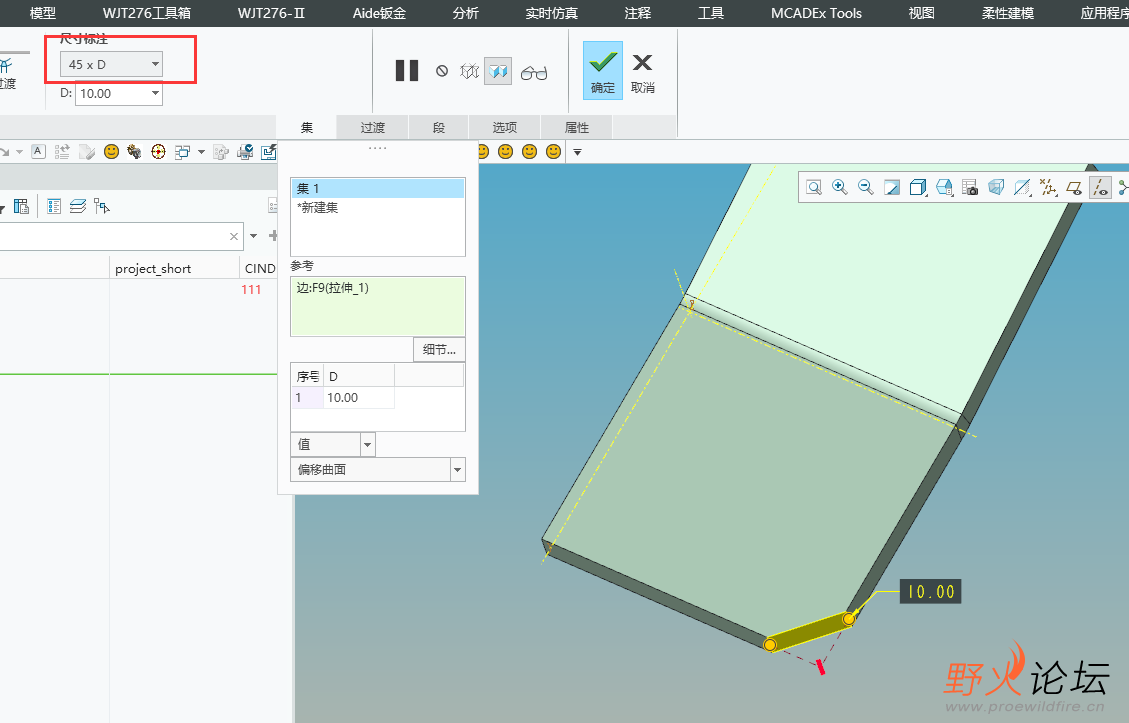The width and height of the screenshot is (1129, 723).
Task: Click the perspective view icon
Action: click(996, 188)
